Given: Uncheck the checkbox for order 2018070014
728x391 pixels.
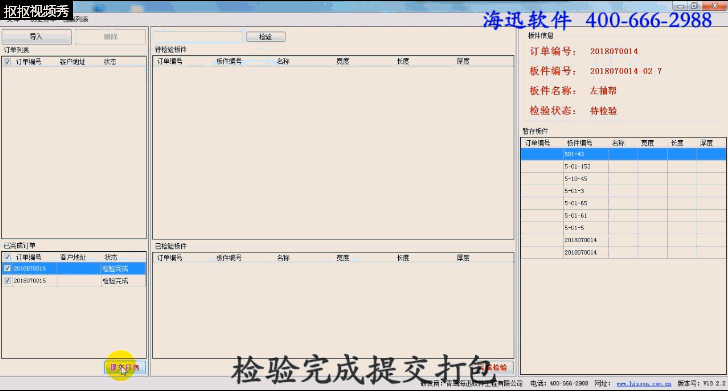Looking at the screenshot, I should point(7,268).
